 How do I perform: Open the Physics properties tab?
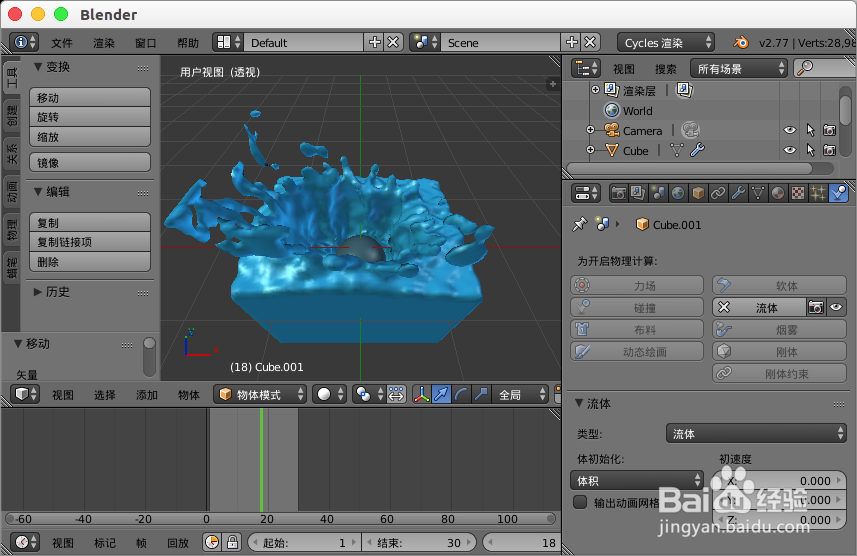838,193
